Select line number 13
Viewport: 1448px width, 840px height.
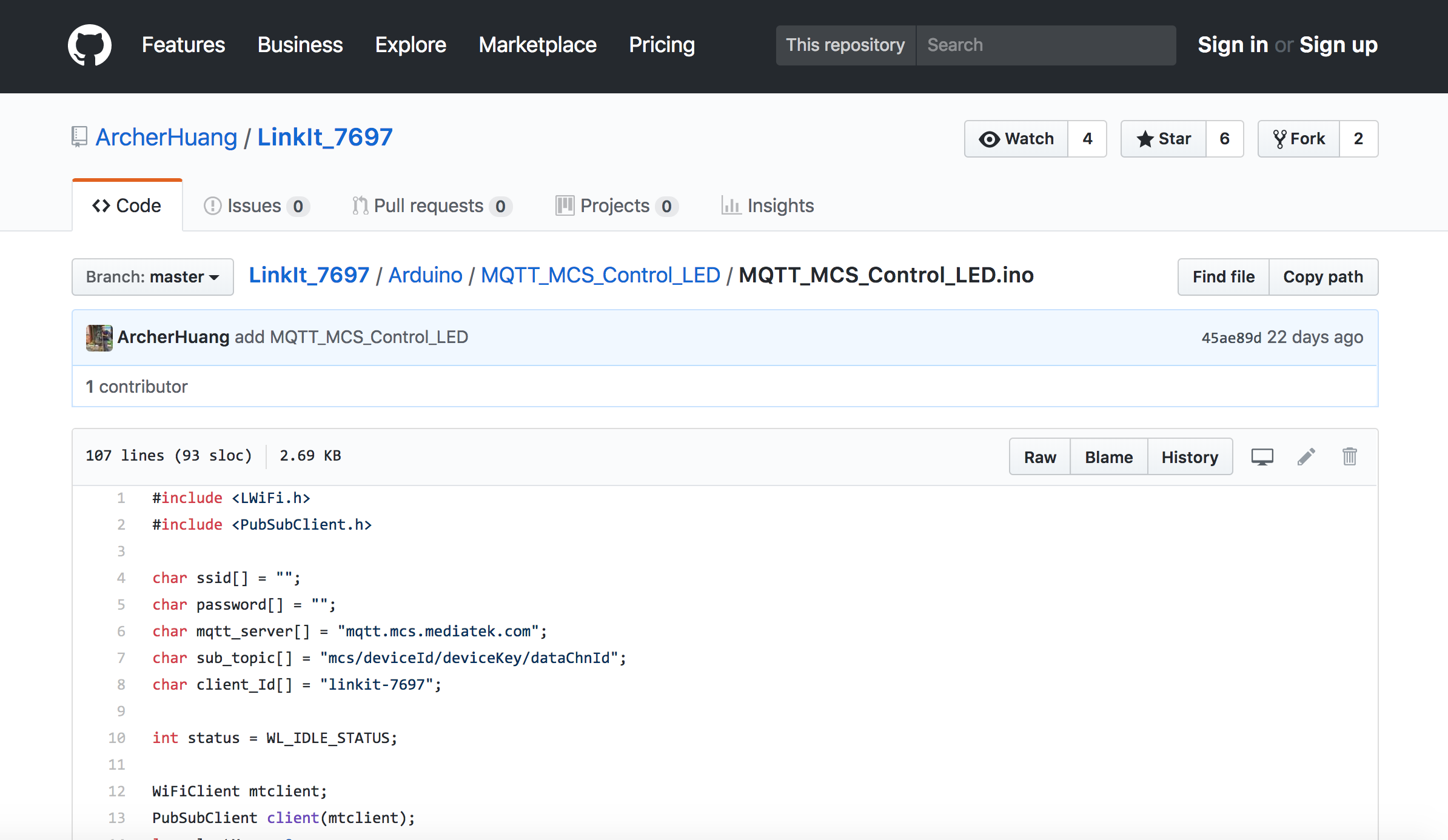117,818
